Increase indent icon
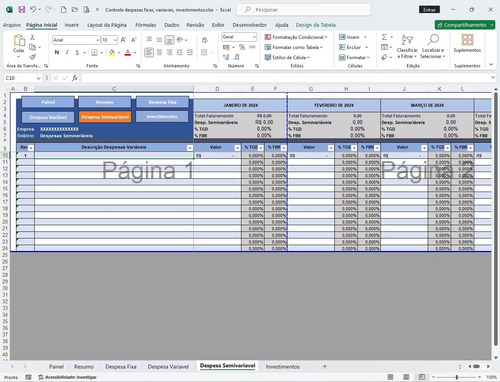 [x=190, y=52]
